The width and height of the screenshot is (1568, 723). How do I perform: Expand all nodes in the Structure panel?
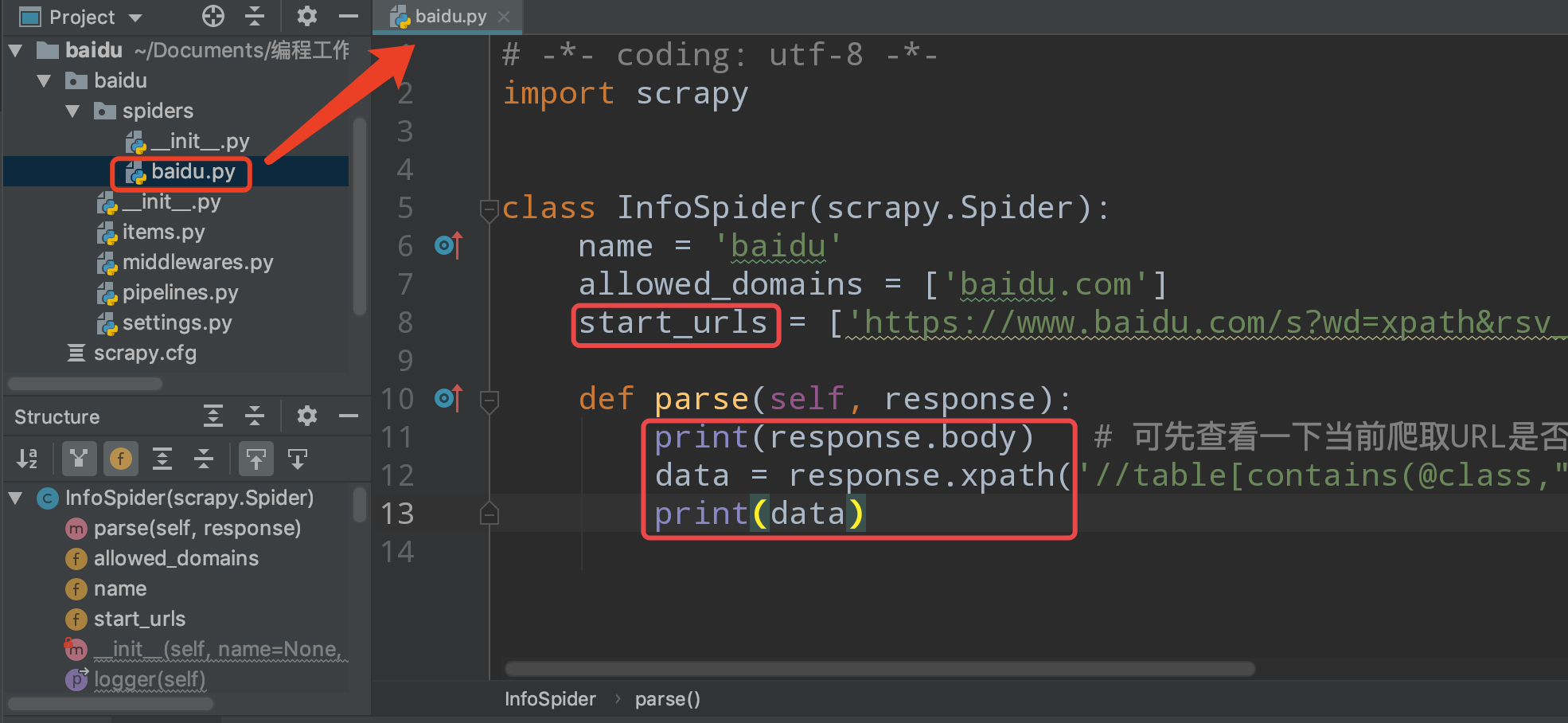213,415
